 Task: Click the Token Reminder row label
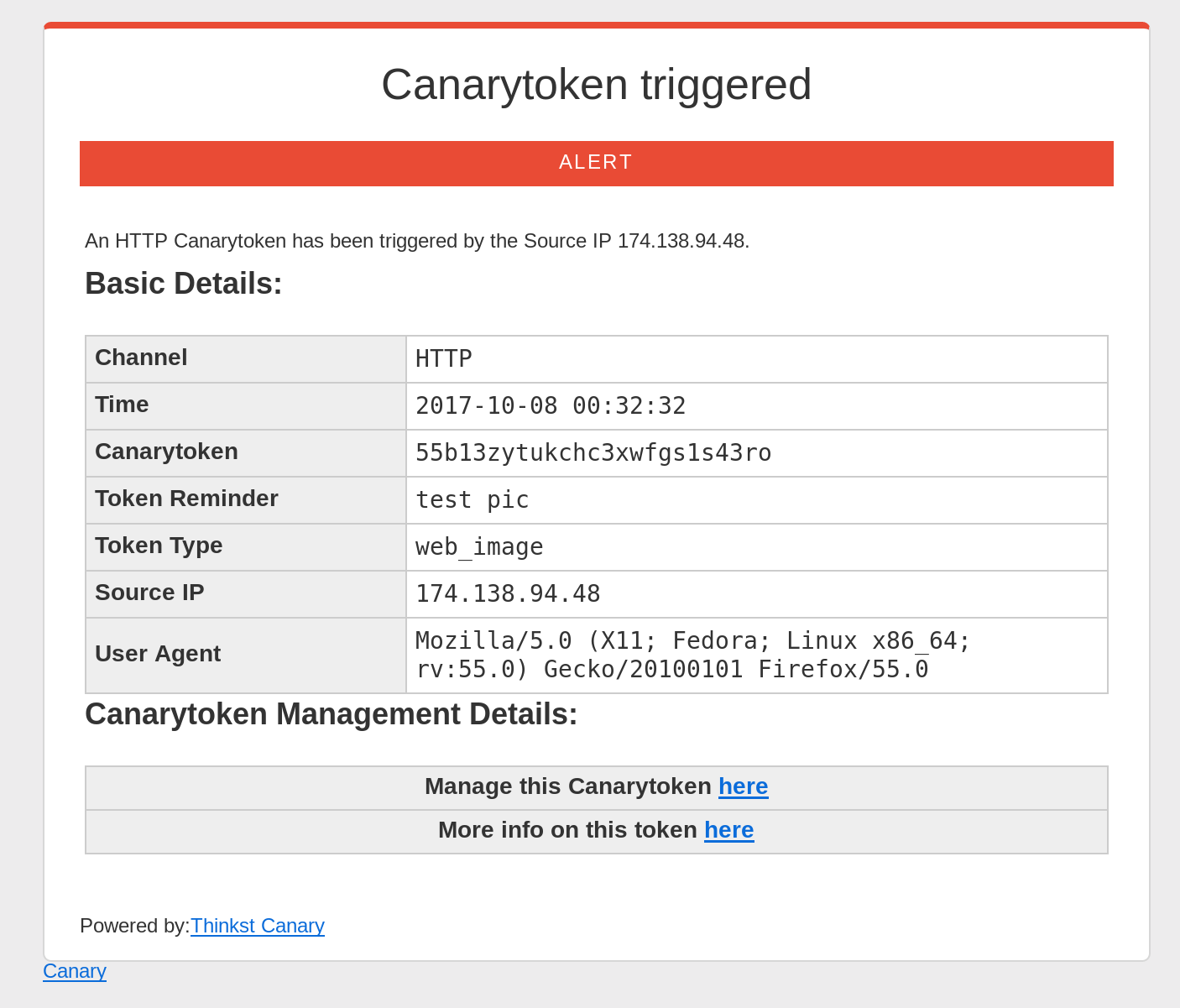pyautogui.click(x=186, y=499)
